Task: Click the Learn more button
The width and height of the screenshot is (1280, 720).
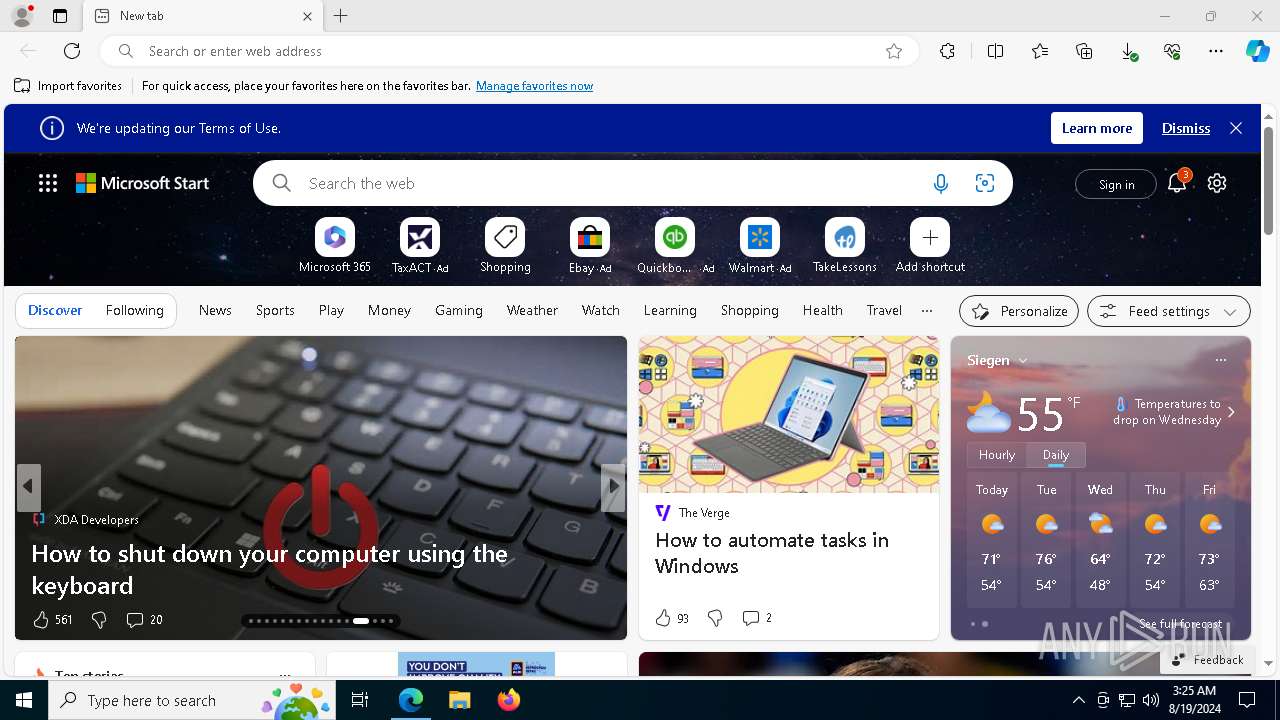Action: (1097, 128)
